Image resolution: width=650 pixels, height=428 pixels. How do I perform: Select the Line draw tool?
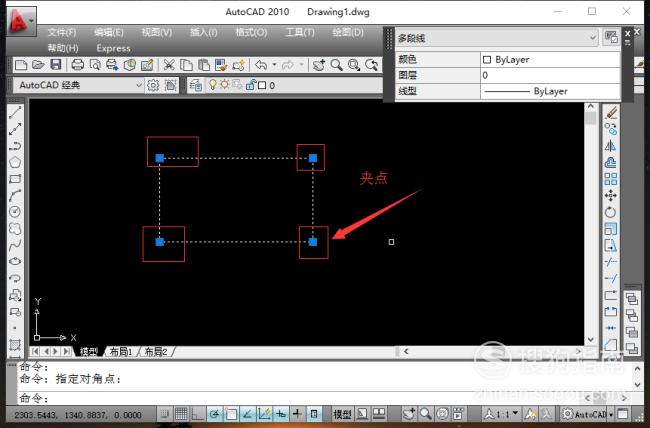(x=15, y=112)
